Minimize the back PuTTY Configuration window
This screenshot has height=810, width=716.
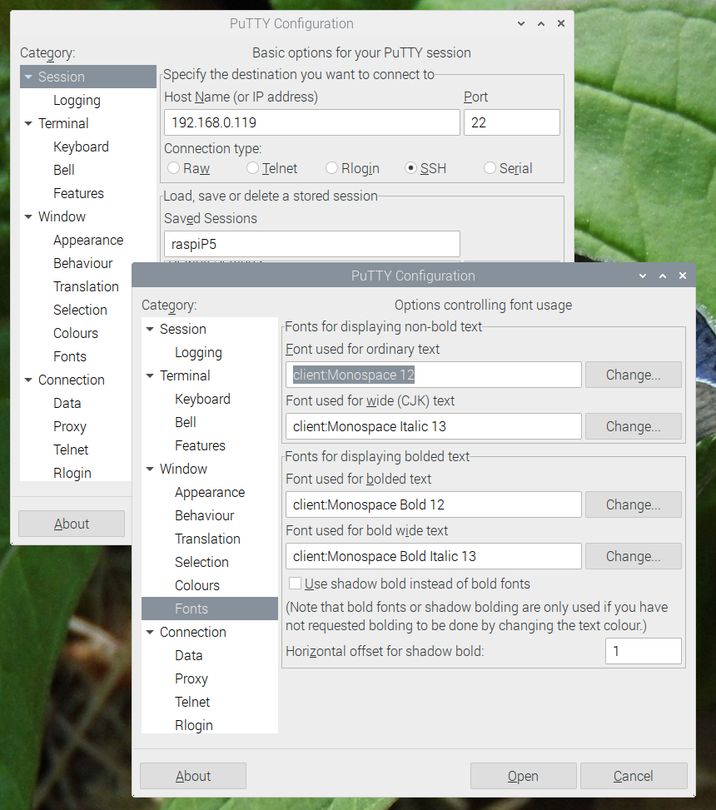pyautogui.click(x=521, y=24)
